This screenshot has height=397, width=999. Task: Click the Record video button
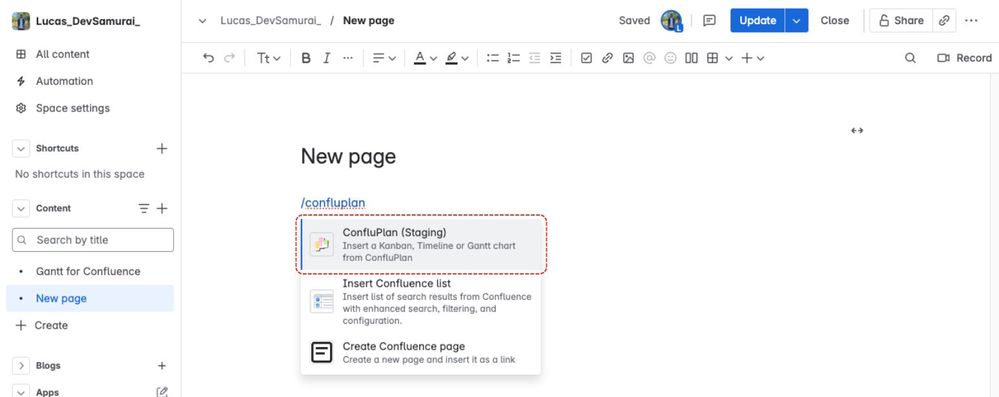click(964, 58)
